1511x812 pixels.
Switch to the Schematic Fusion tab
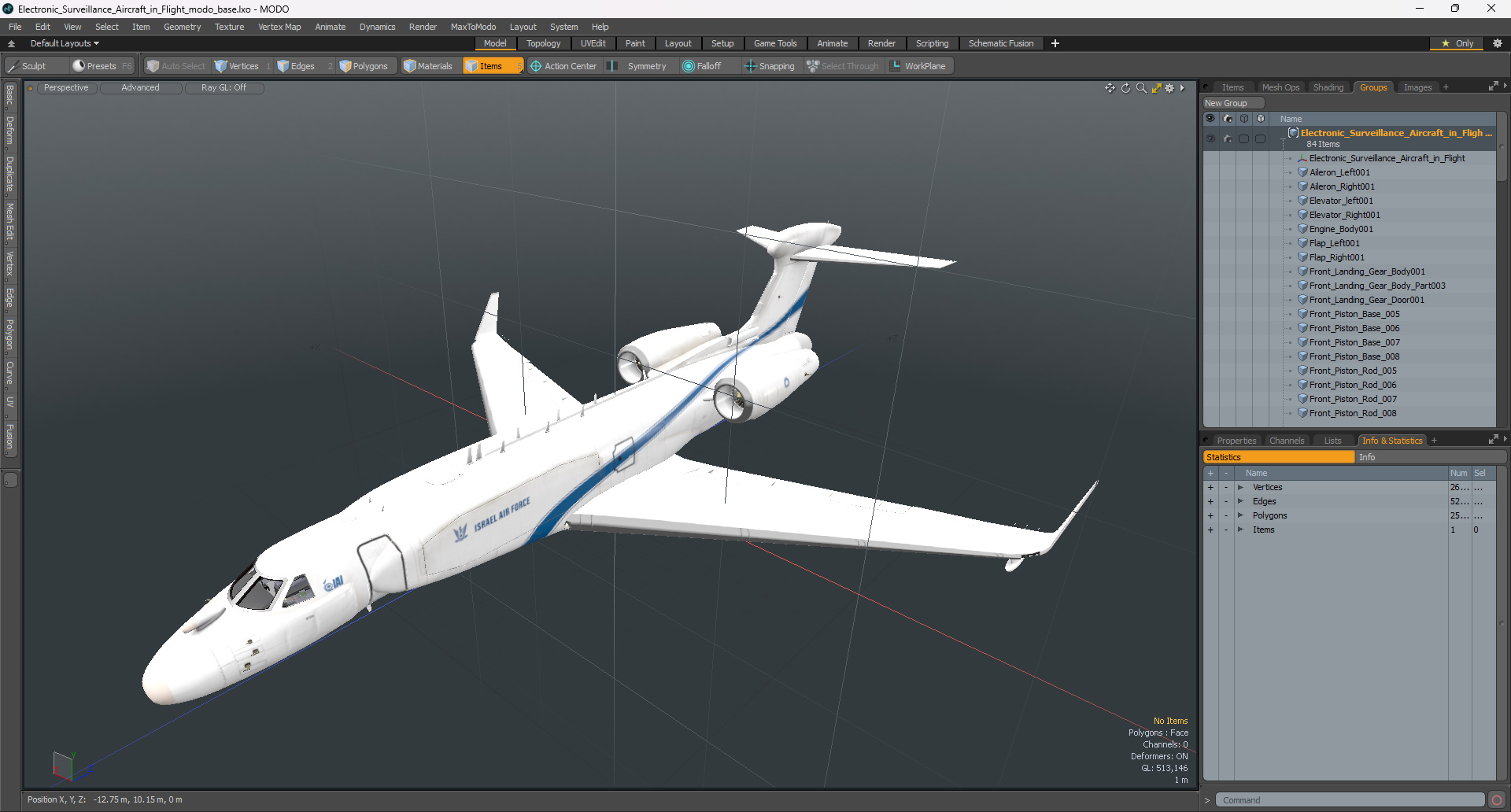click(x=1001, y=43)
